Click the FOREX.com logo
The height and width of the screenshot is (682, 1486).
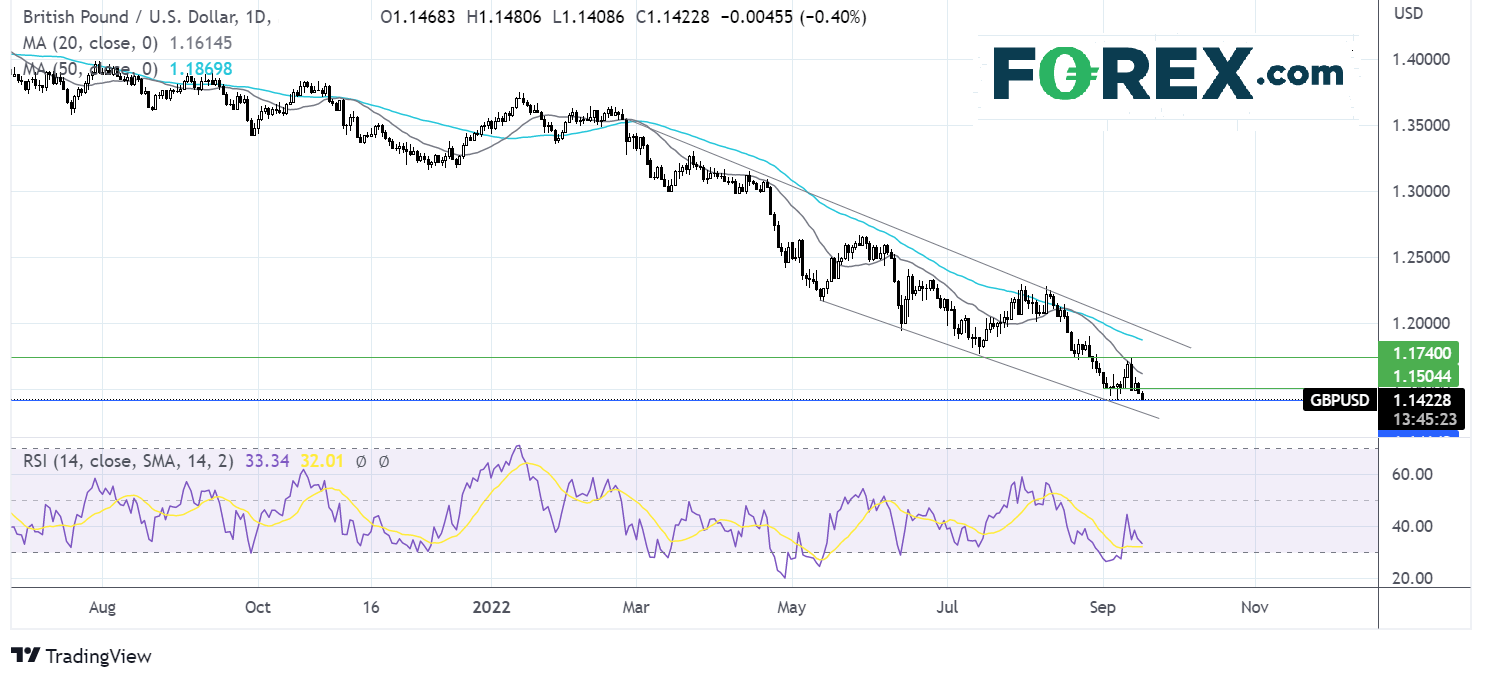tap(1168, 75)
